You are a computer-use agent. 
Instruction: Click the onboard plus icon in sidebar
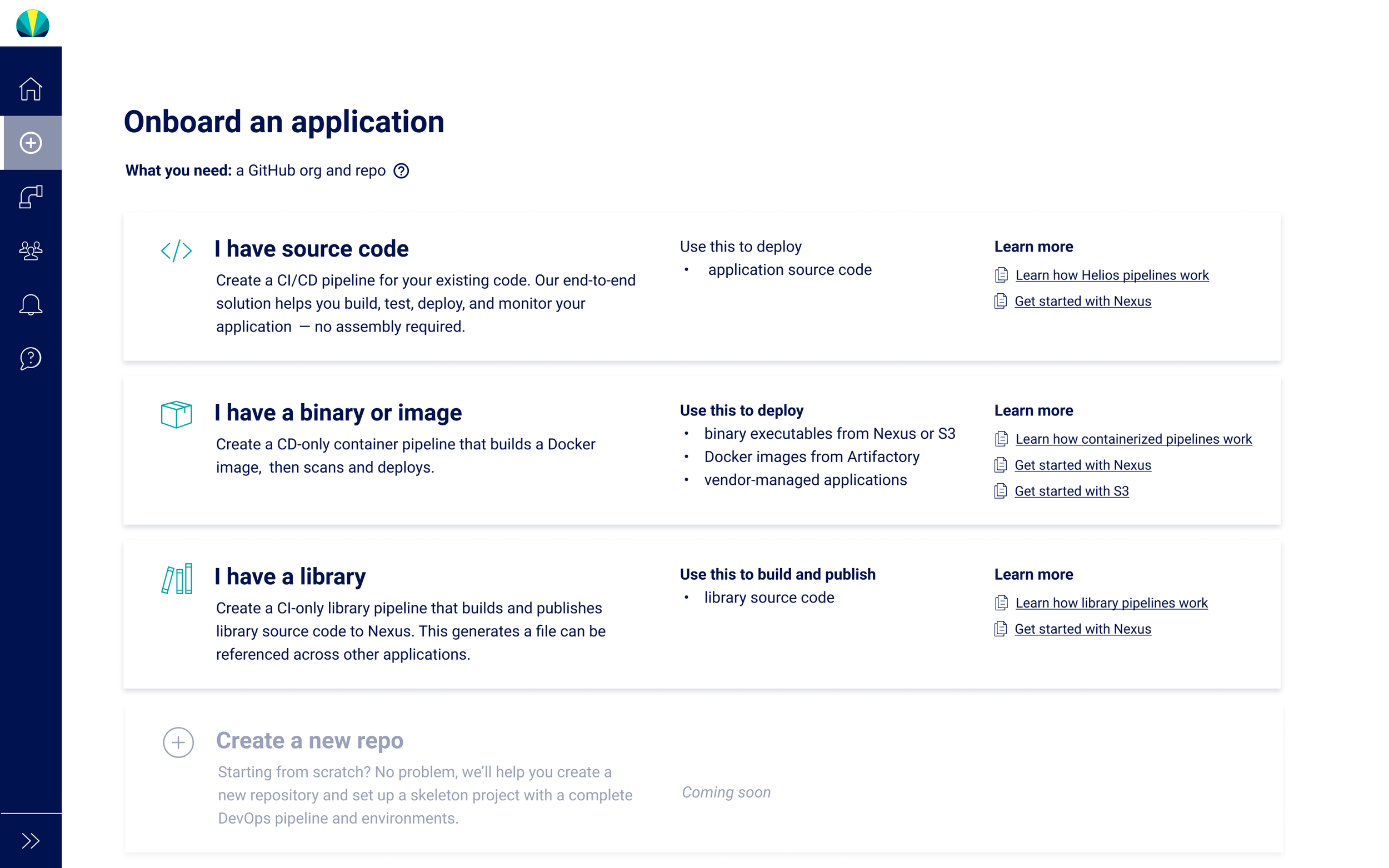pyautogui.click(x=31, y=143)
